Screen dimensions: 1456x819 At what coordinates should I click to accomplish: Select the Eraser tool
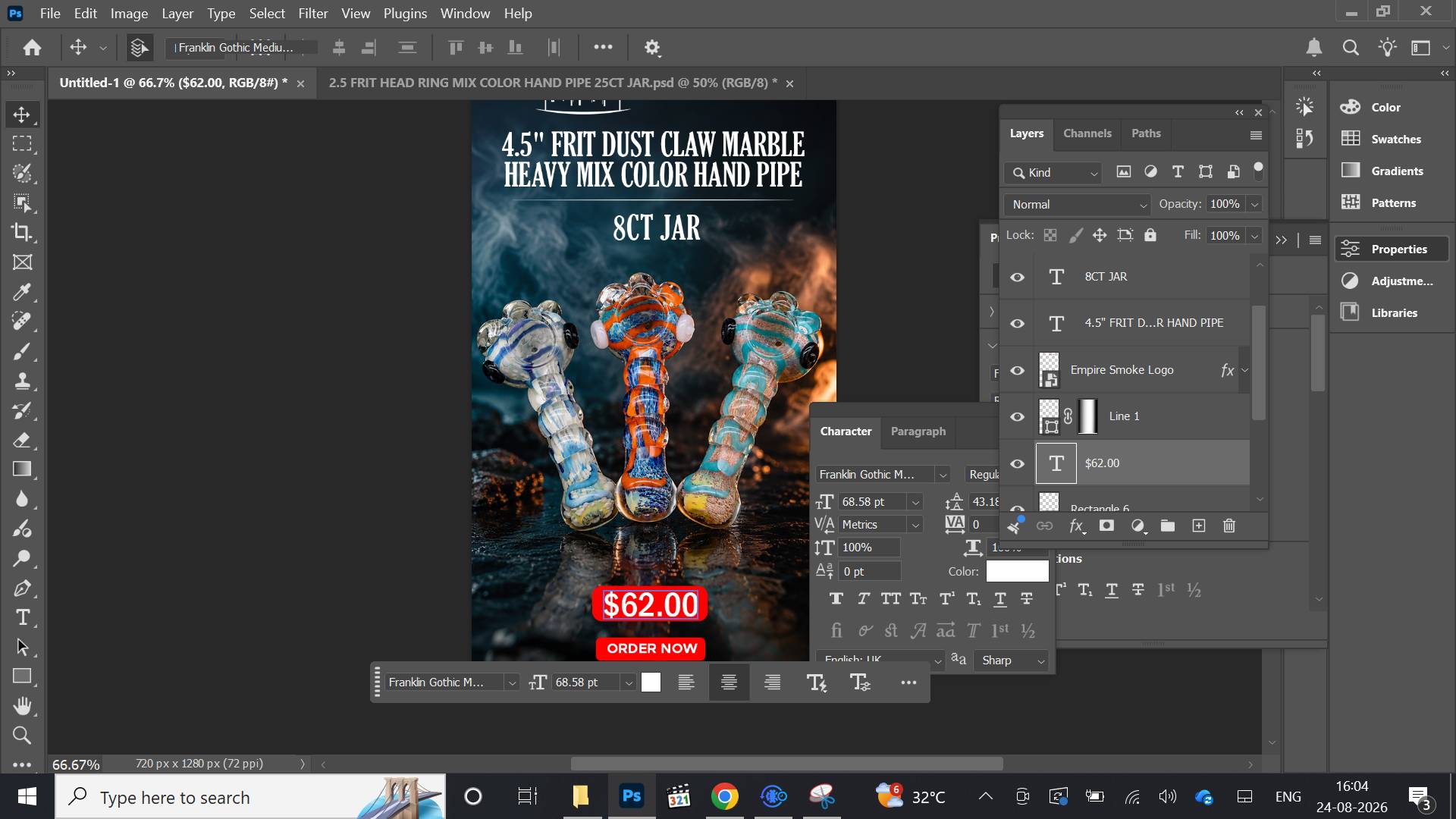pyautogui.click(x=22, y=440)
